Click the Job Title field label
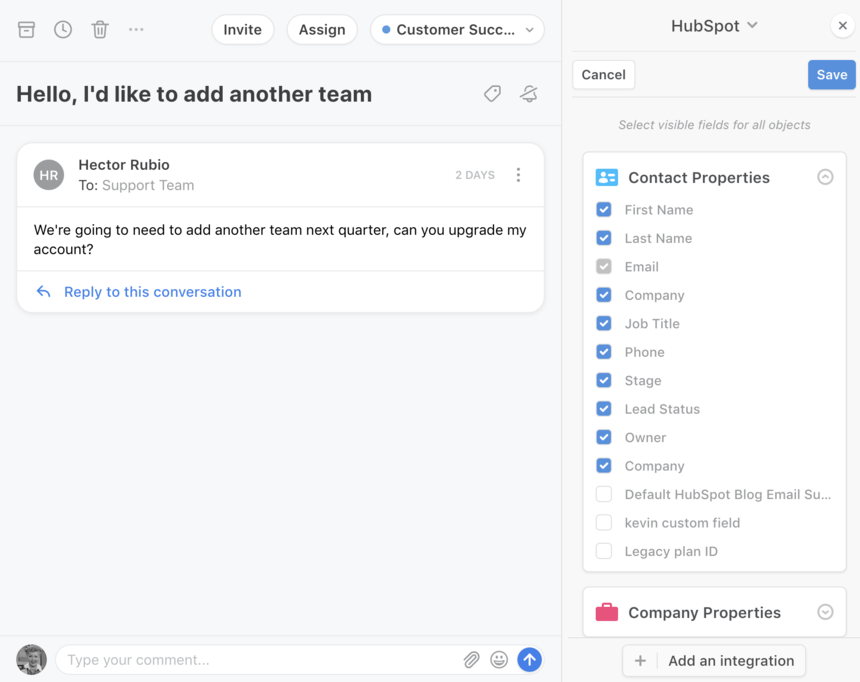The height and width of the screenshot is (682, 860). pyautogui.click(x=652, y=324)
